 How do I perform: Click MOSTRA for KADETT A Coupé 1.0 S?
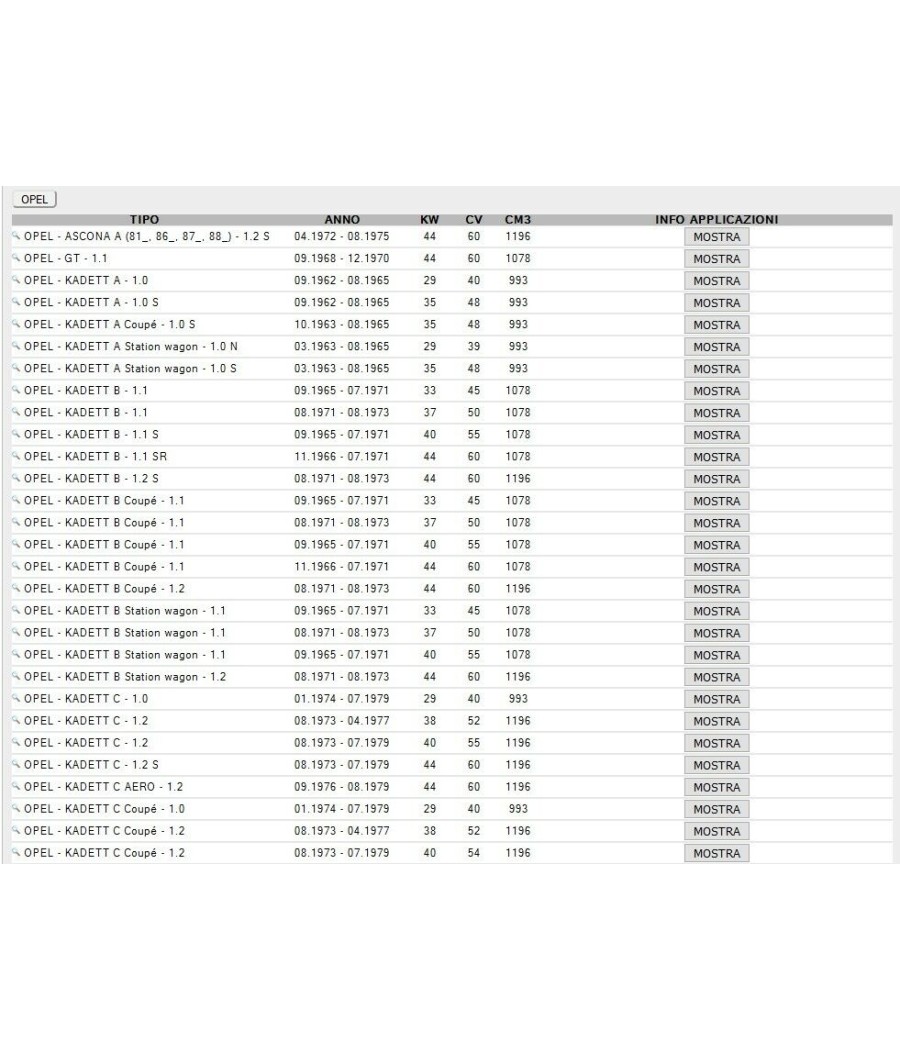coord(717,325)
